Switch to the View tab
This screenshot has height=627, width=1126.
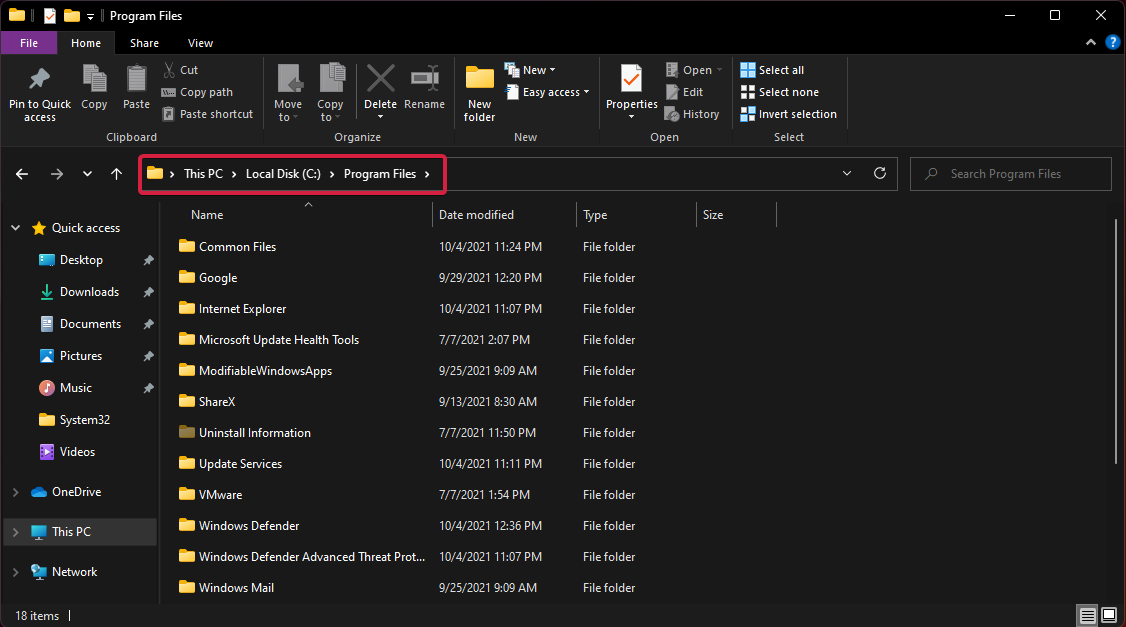tap(200, 43)
